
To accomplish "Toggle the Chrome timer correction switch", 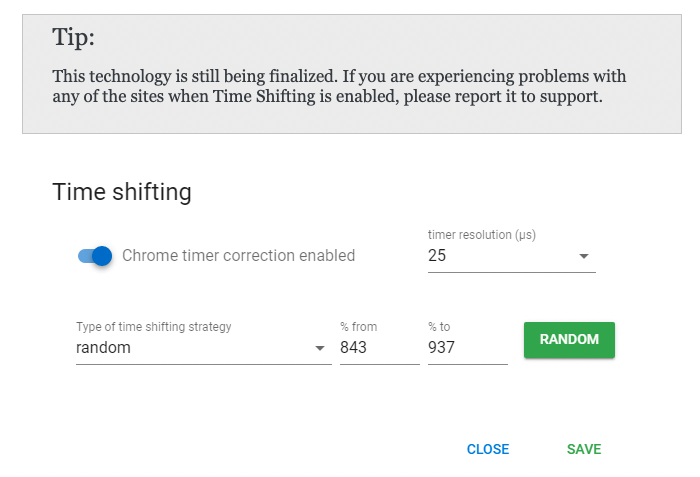I will pos(95,256).
